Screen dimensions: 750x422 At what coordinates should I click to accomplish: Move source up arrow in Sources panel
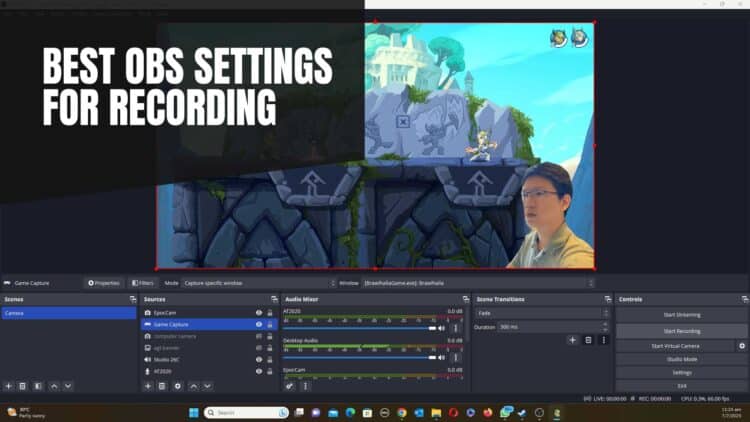194,386
